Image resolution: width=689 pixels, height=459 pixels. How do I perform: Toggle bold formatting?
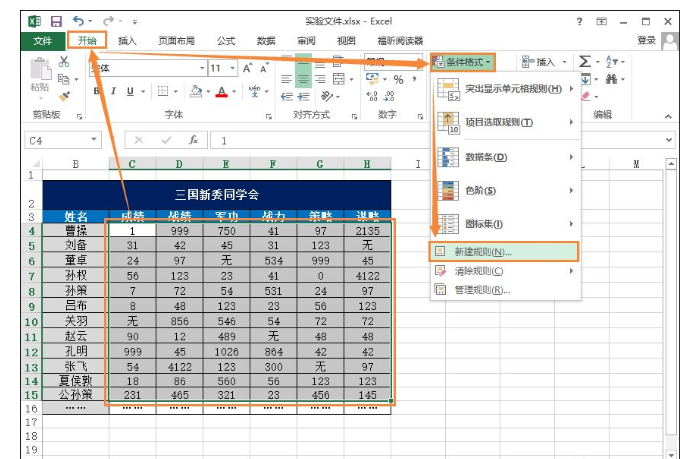(98, 91)
